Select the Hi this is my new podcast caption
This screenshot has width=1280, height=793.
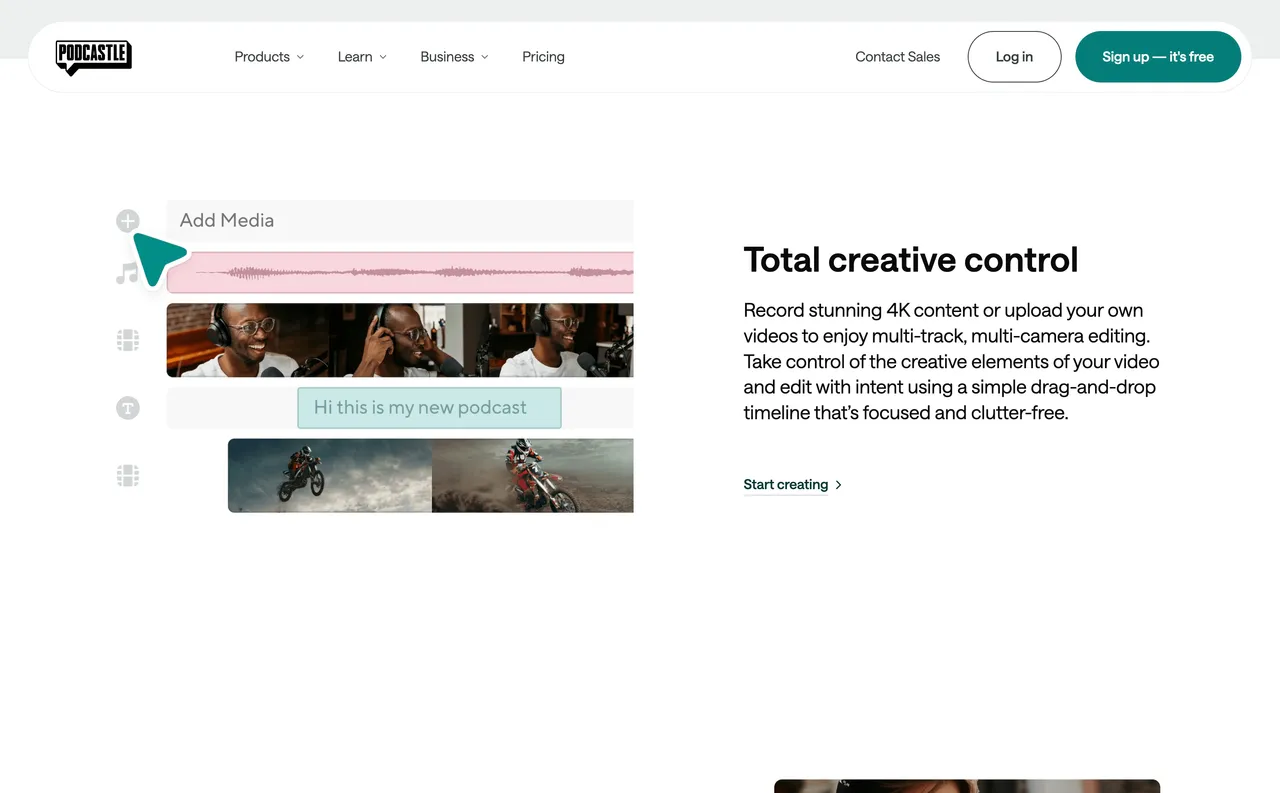[428, 407]
